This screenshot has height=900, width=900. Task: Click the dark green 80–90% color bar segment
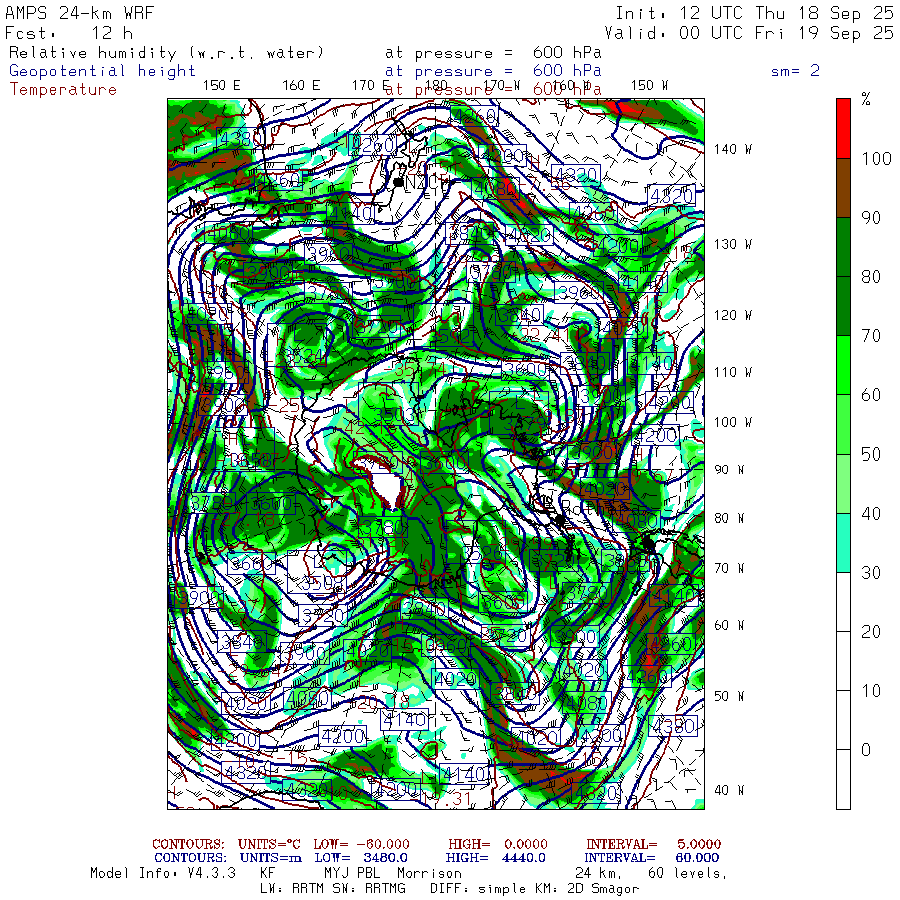point(843,247)
